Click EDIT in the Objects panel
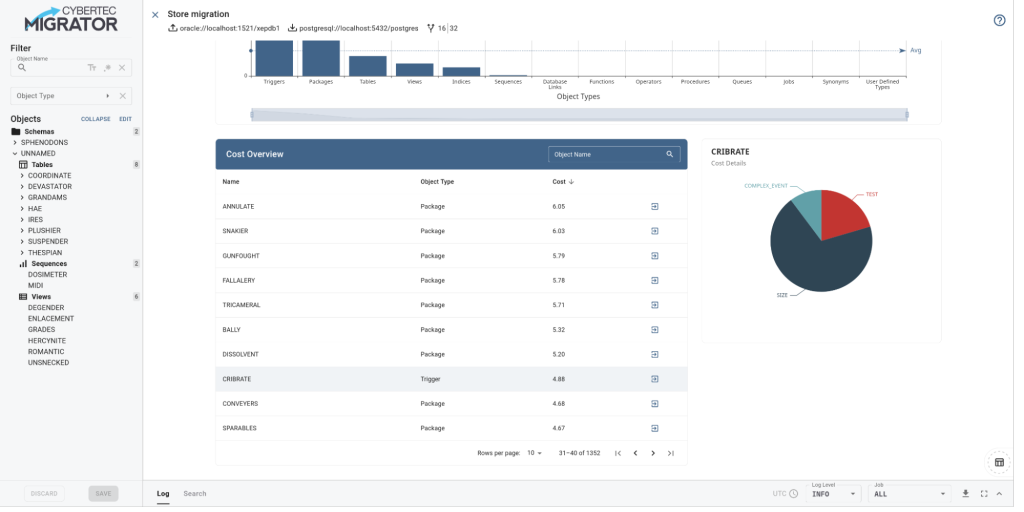 coord(125,119)
